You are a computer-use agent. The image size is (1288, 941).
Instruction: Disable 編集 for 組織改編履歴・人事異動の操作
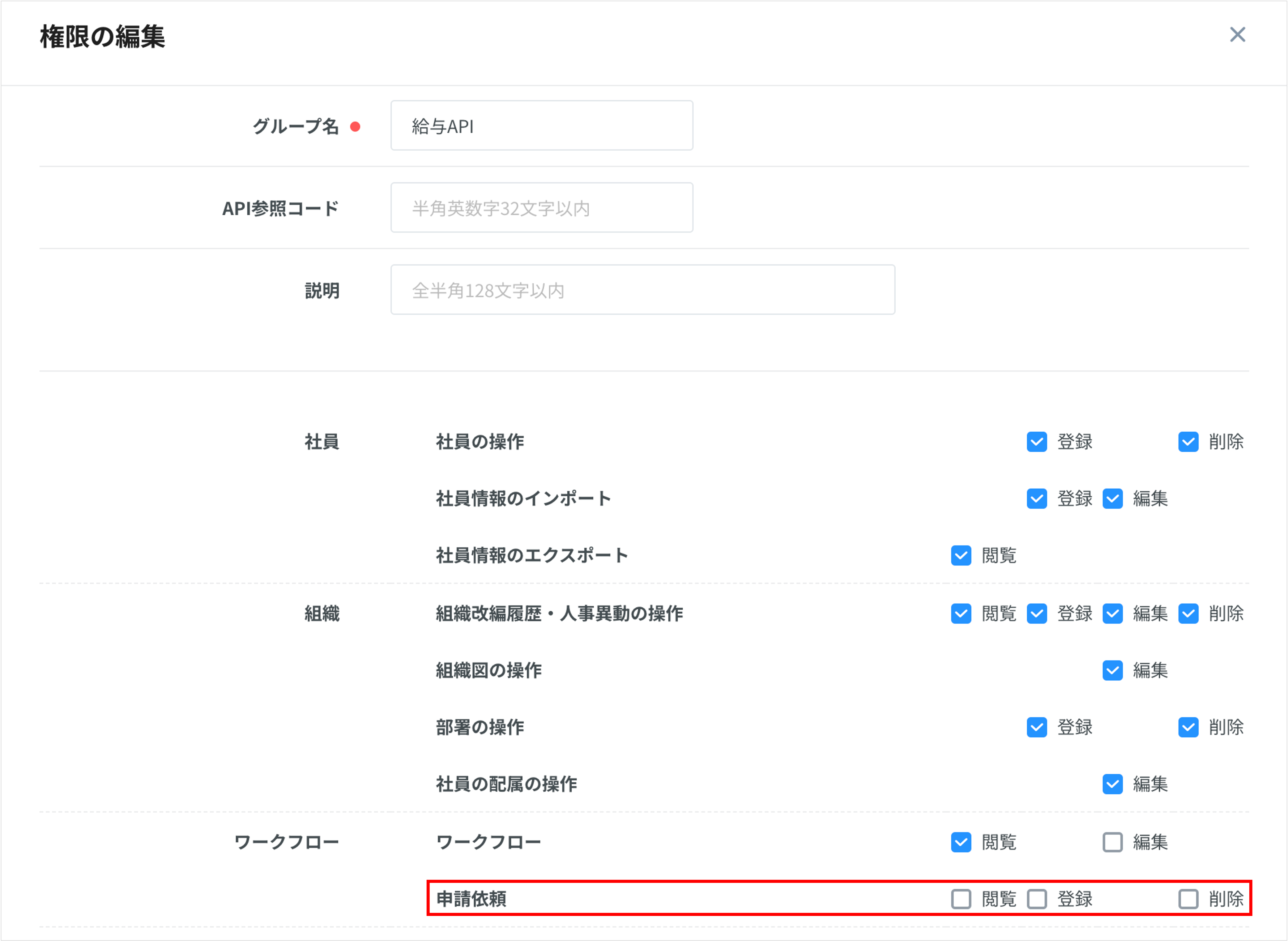pyautogui.click(x=1113, y=614)
